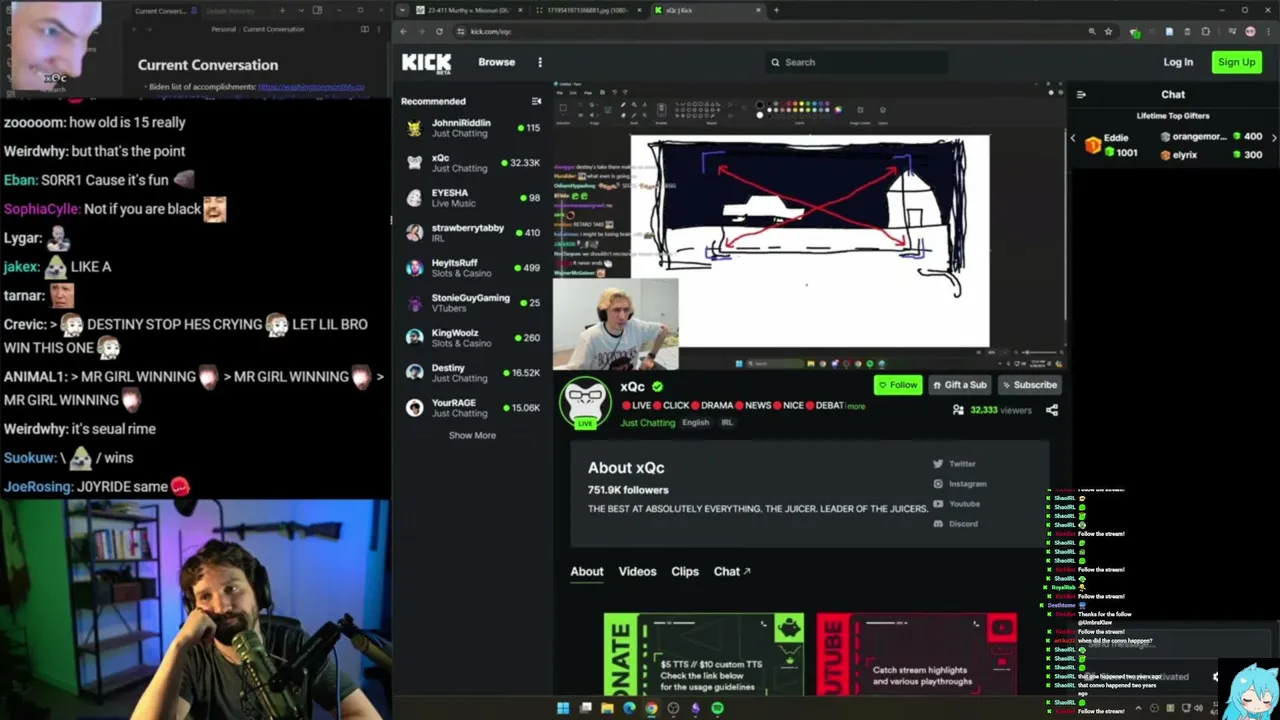Bookmark this page with the star icon

click(x=1108, y=31)
